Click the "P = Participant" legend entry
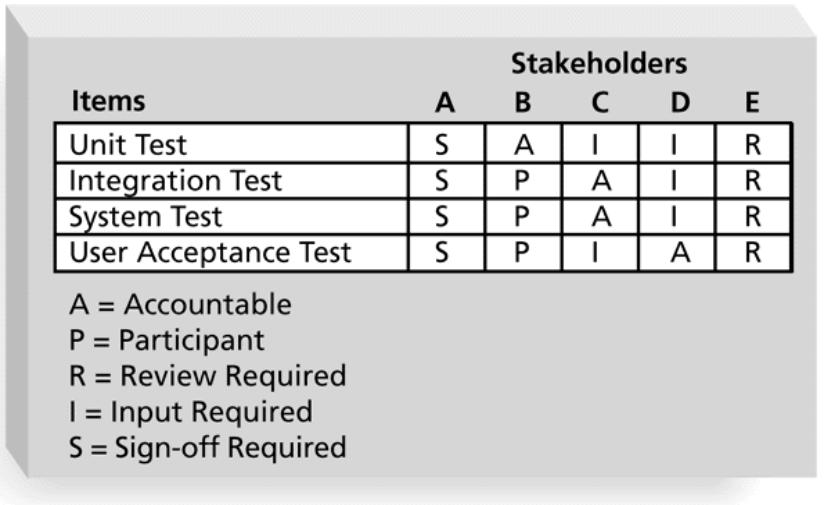Viewport: 824px width, 505px height. tap(167, 340)
